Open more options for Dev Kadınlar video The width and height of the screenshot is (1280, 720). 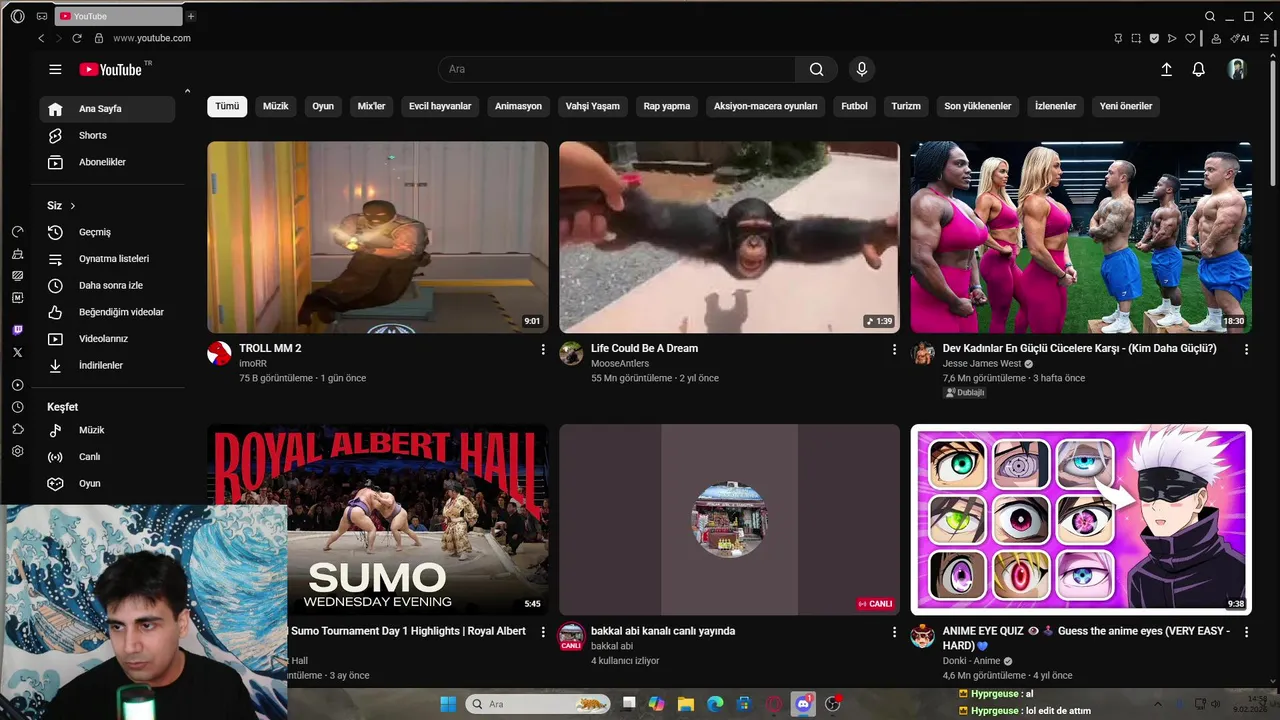[1246, 349]
